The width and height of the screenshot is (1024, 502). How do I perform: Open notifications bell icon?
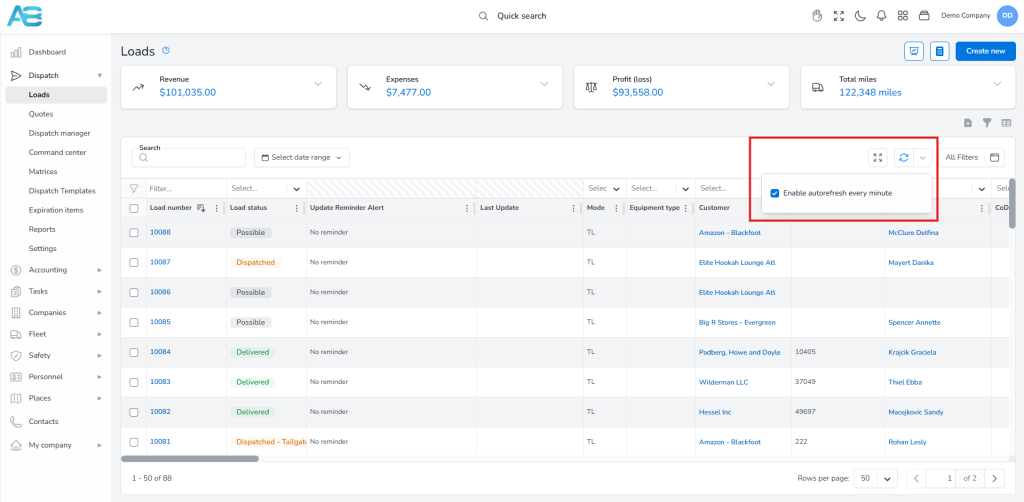pyautogui.click(x=882, y=16)
